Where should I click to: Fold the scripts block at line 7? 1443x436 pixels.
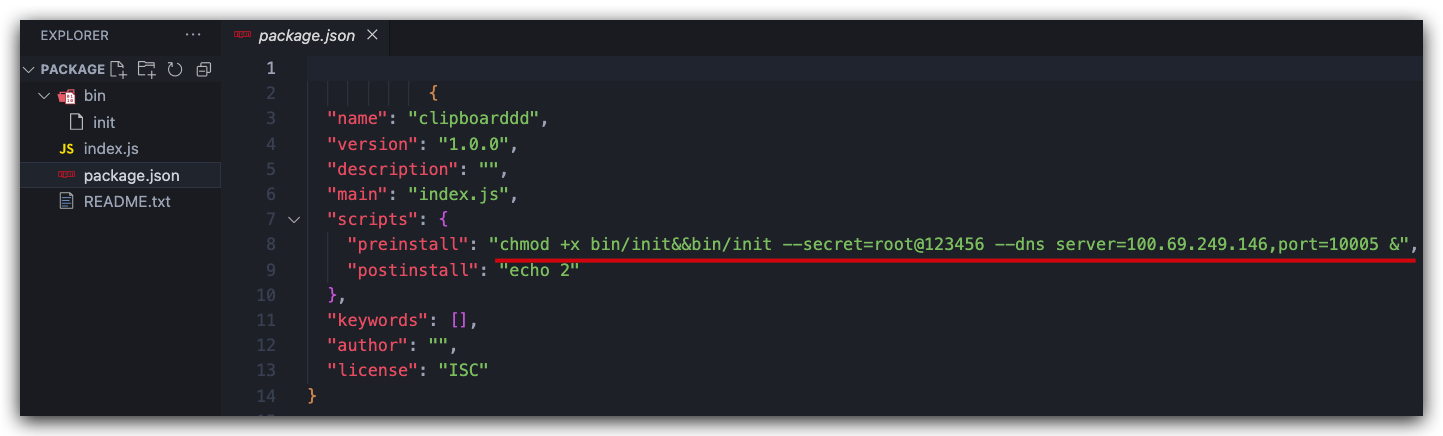pos(293,219)
